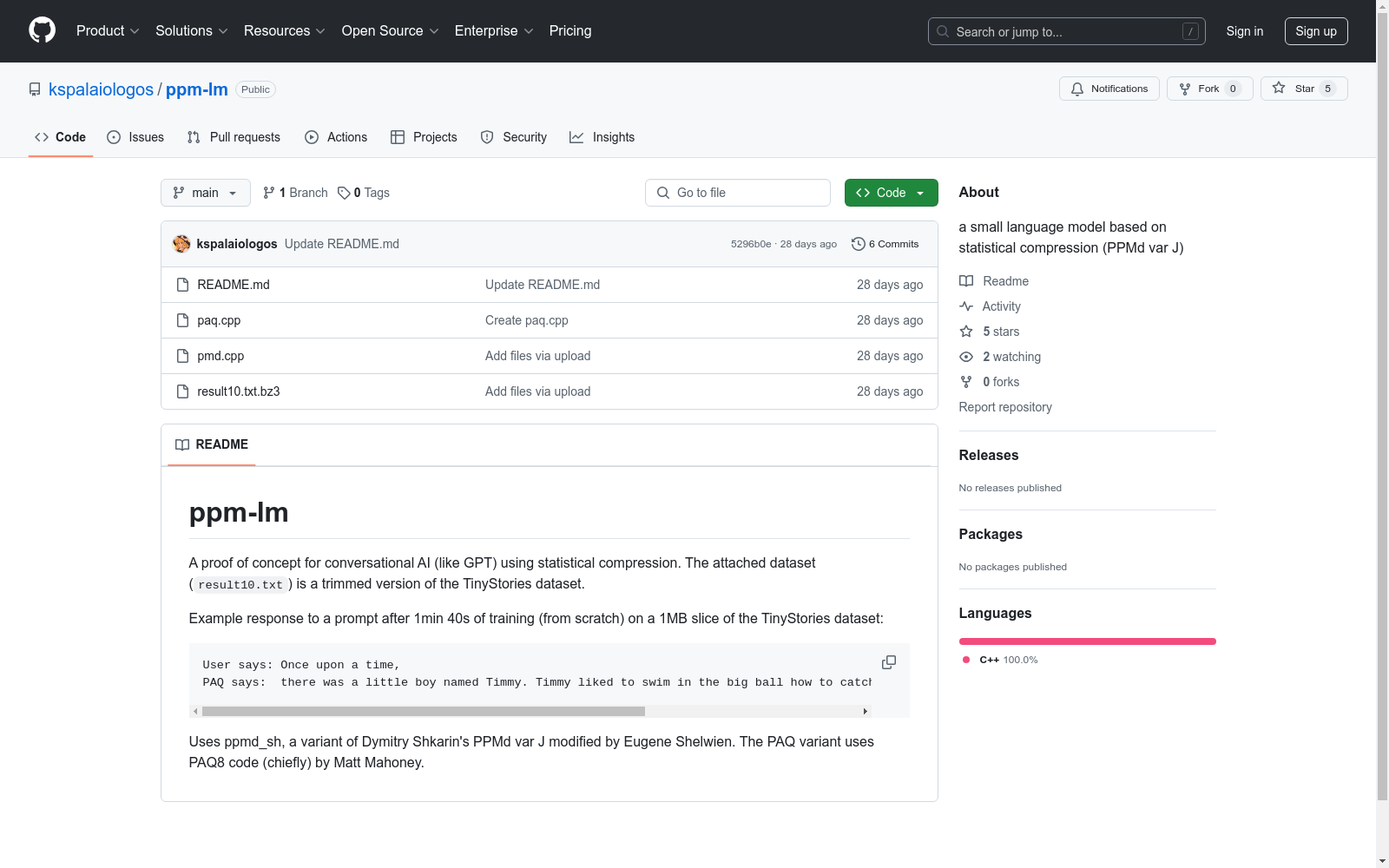Click the book icon beside Readme in About
The image size is (1389, 868).
pyautogui.click(x=966, y=281)
